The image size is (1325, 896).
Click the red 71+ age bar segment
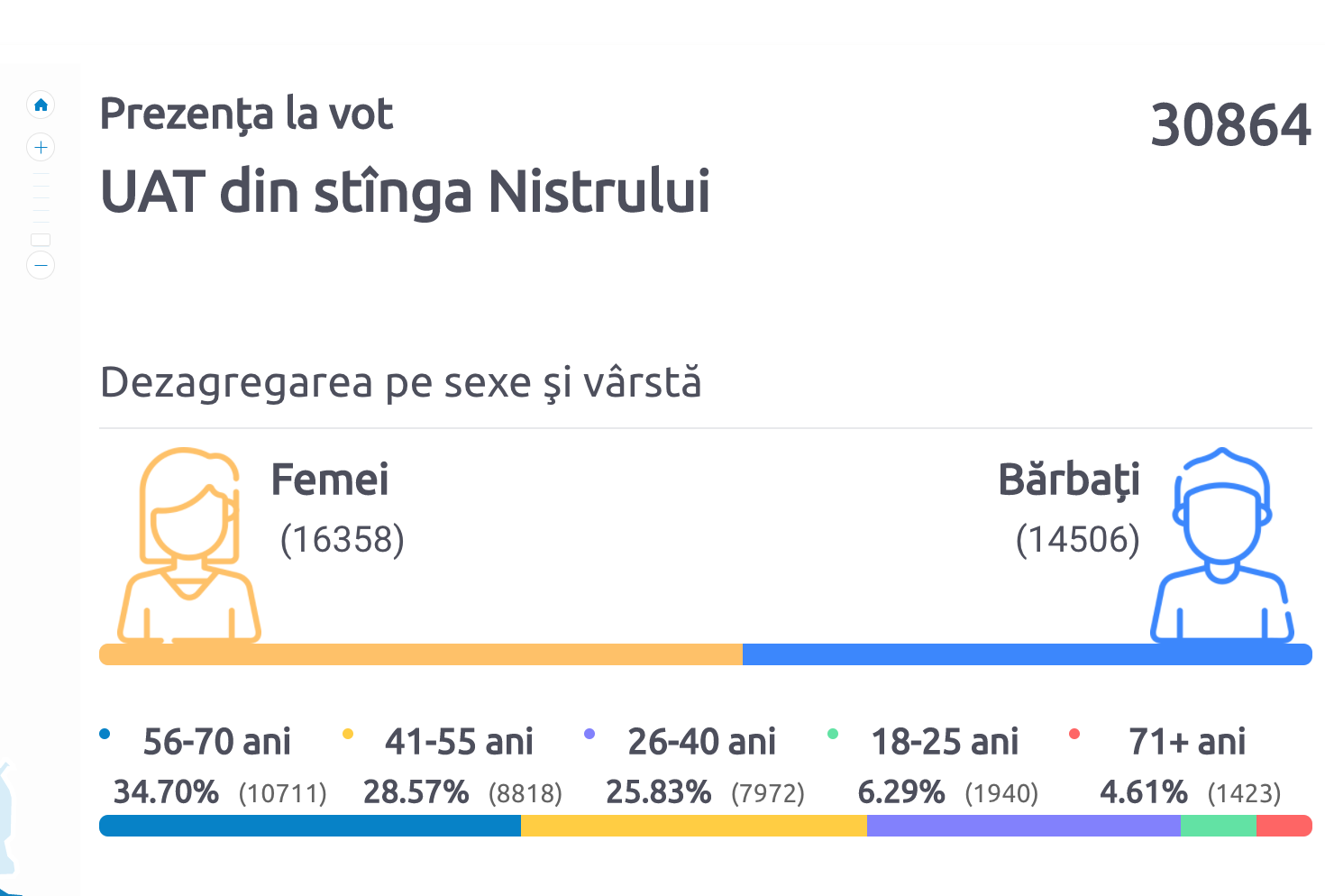1284,826
